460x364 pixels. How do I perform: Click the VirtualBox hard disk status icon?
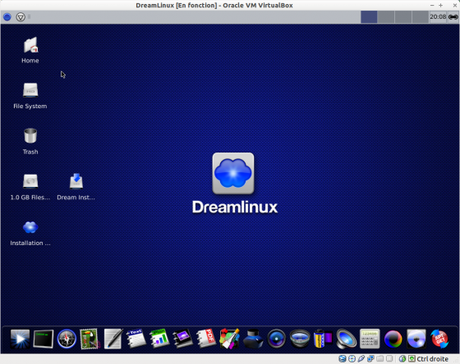tap(342, 359)
